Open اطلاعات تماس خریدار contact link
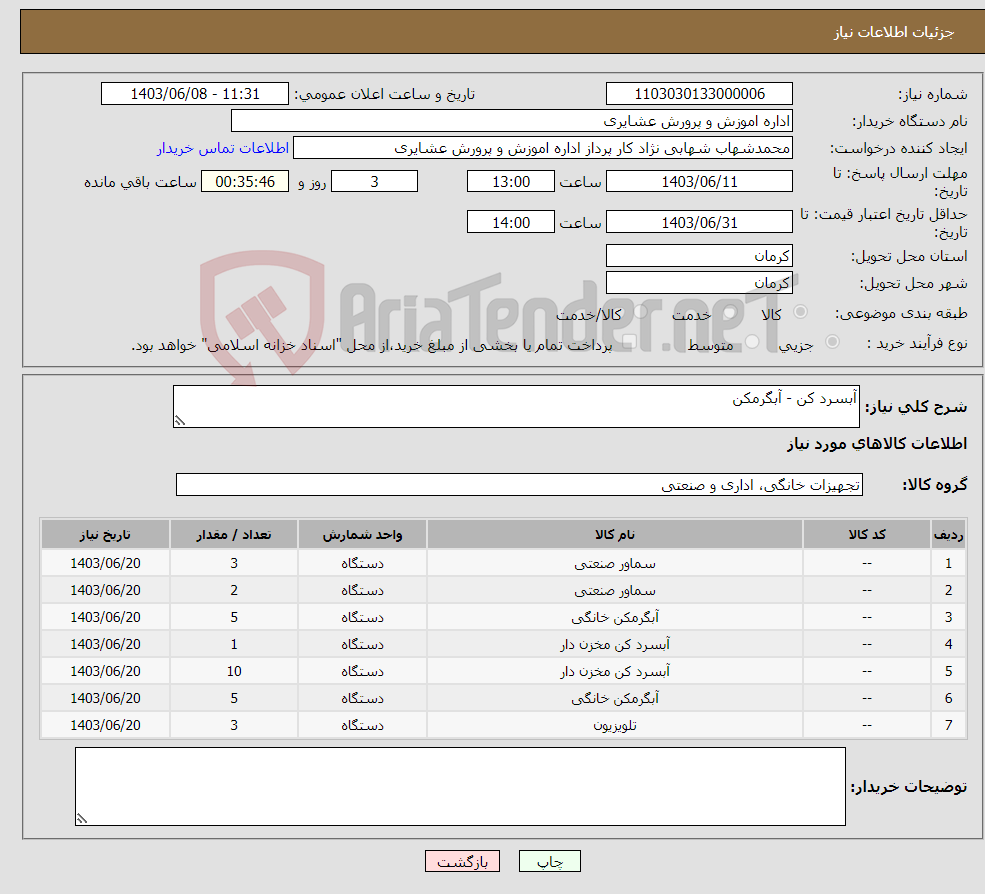Image resolution: width=985 pixels, height=894 pixels. pos(222,148)
